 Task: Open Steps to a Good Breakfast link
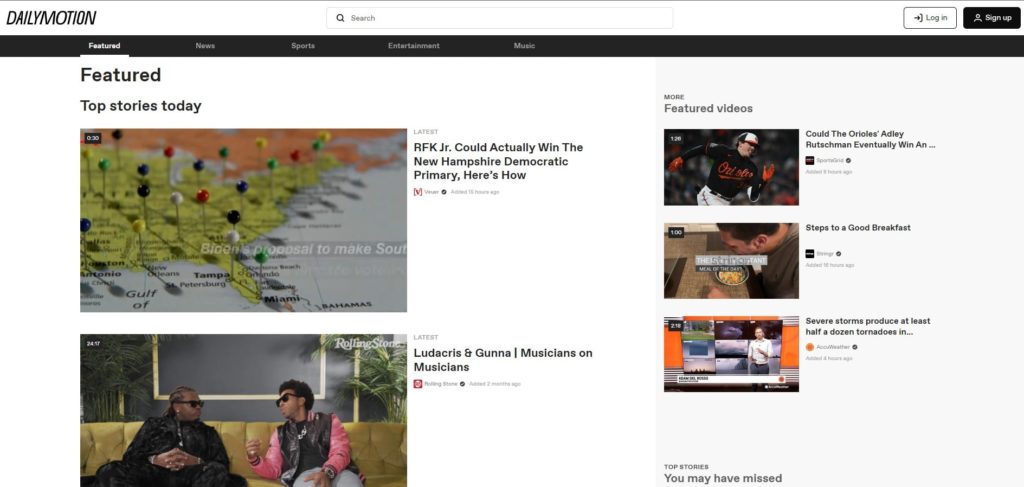tap(858, 228)
